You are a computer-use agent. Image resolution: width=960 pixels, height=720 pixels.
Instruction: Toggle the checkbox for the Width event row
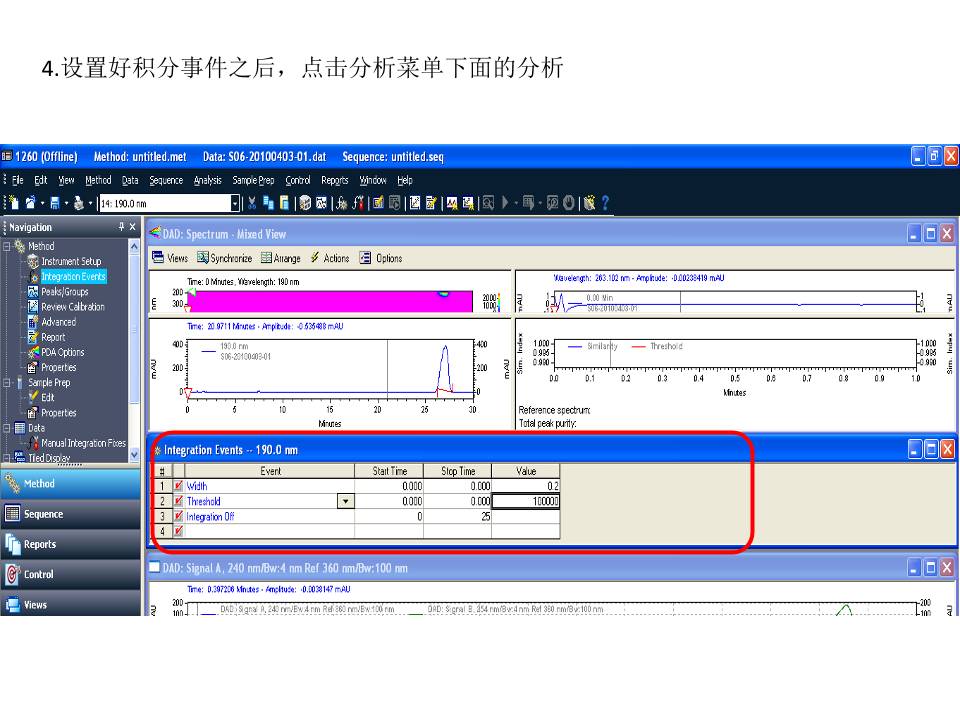[x=178, y=486]
